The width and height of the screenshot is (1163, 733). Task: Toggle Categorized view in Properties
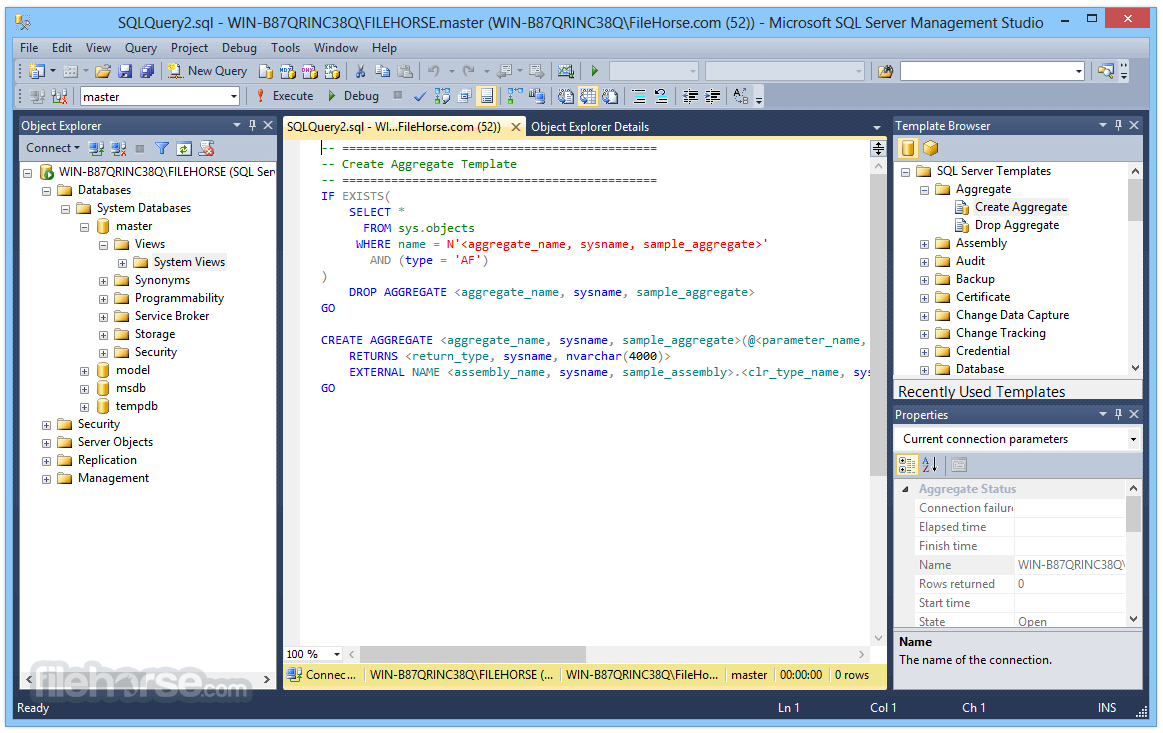(907, 464)
